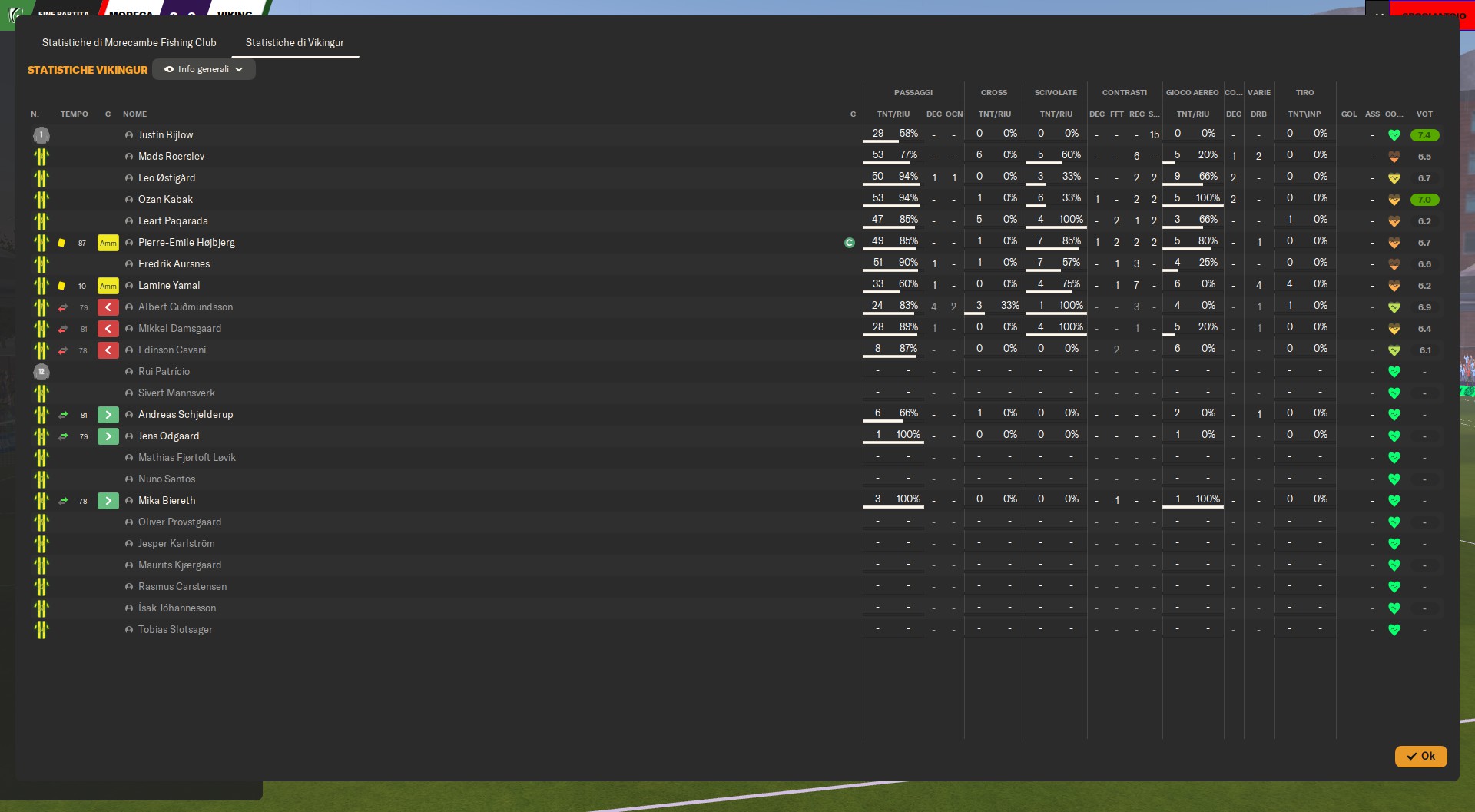
Task: Click substitute goalkeeper shirt icon of Rui Patrício
Action: point(41,372)
